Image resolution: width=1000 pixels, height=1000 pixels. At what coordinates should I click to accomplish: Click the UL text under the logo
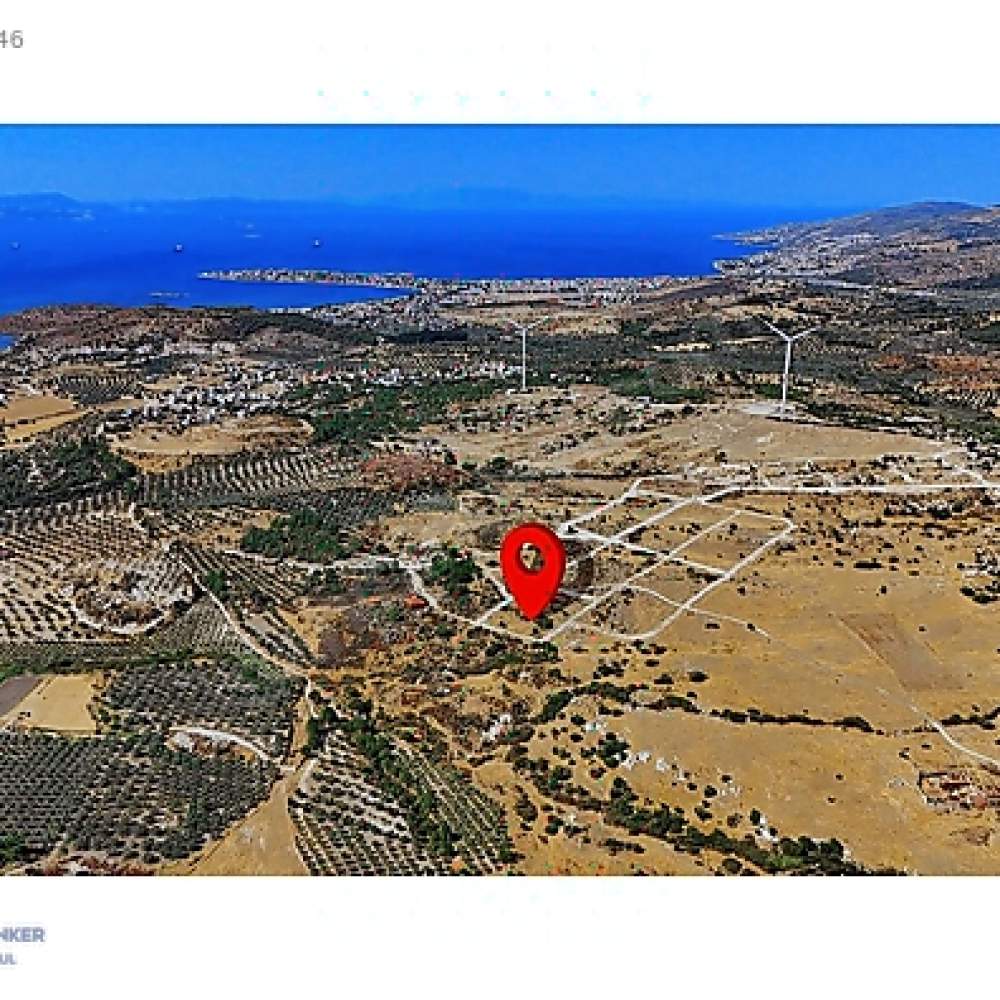click(8, 959)
